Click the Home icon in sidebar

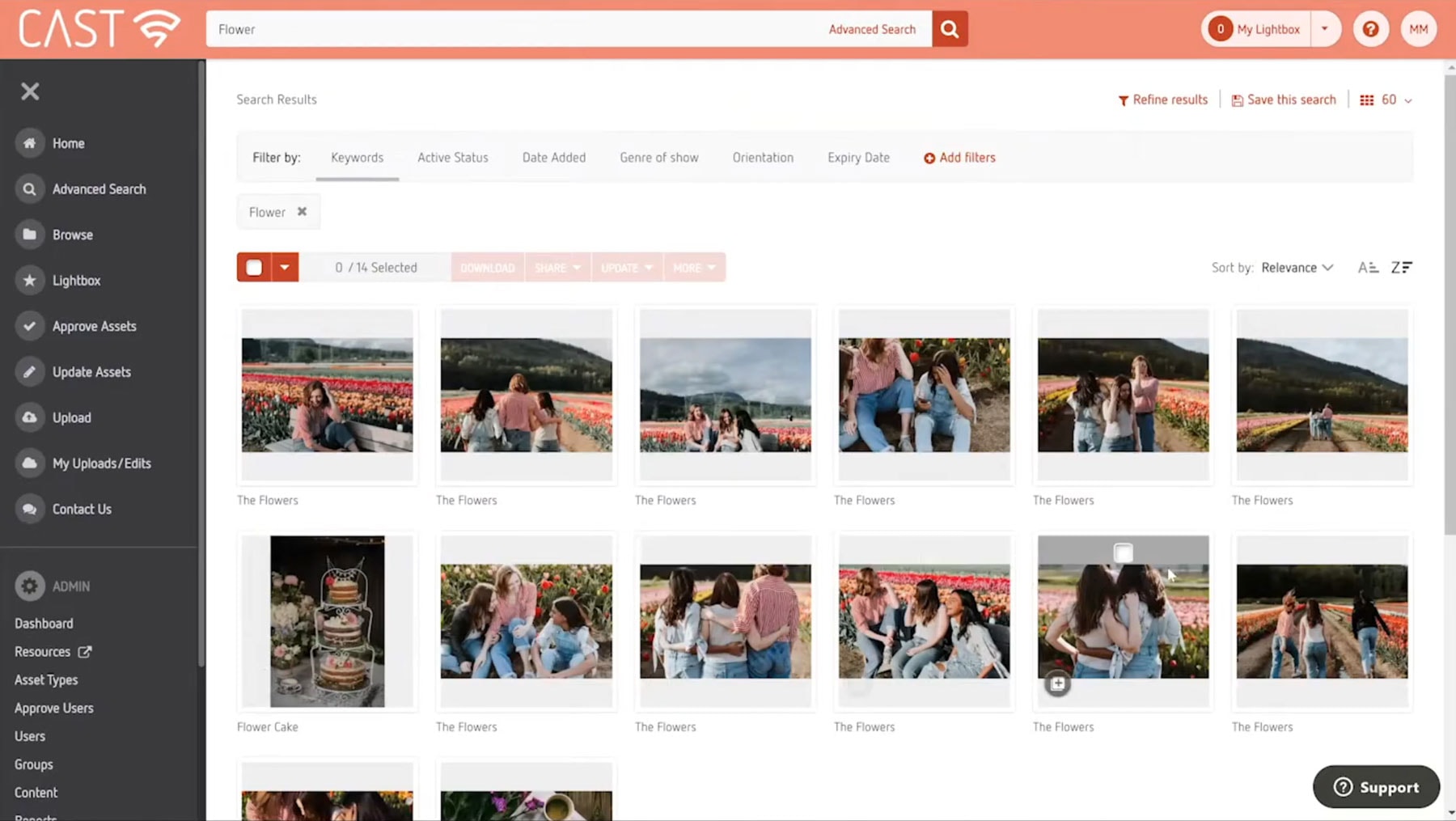[29, 143]
